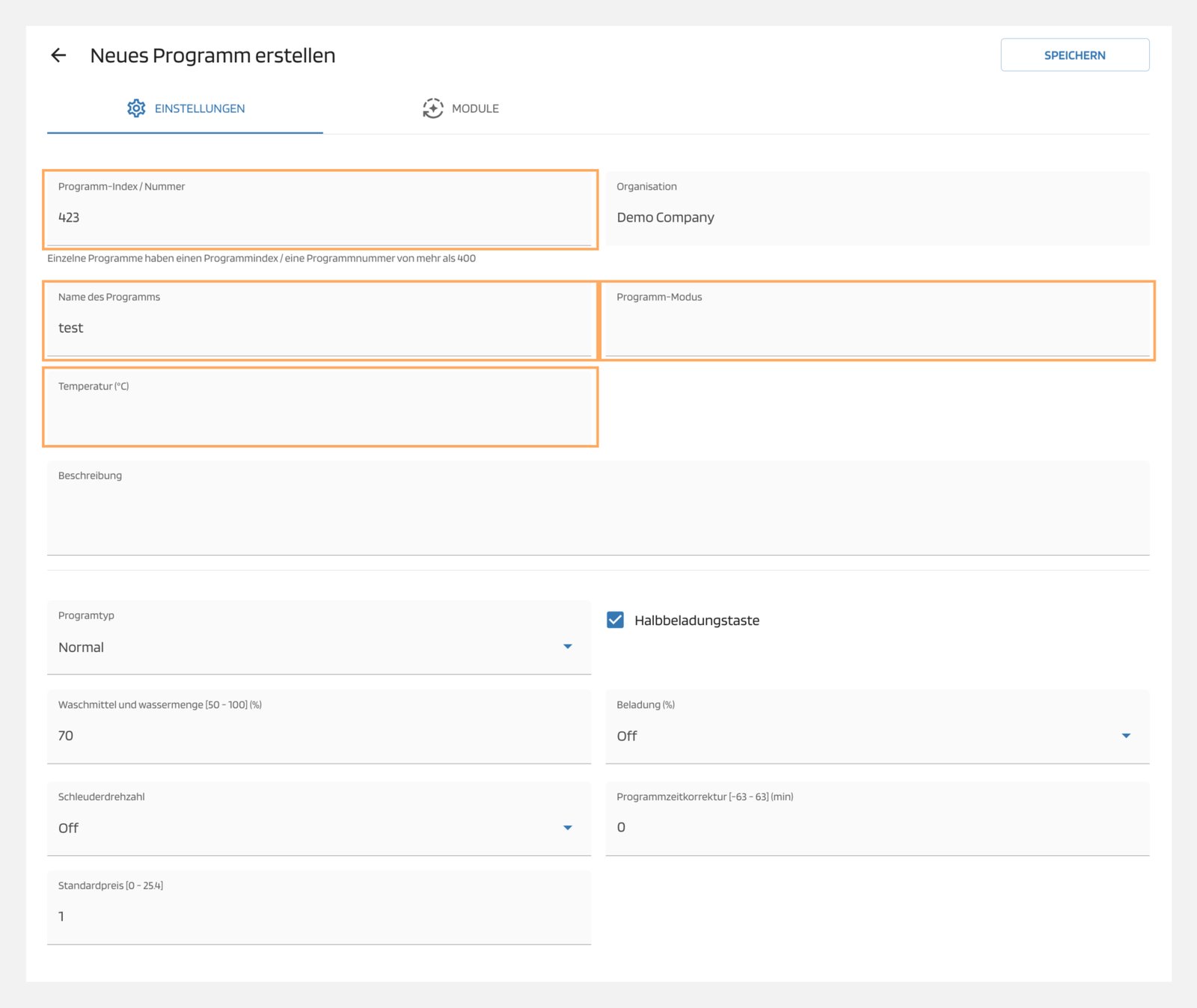Click the Organisation field showing Demo Company
Viewport: 1197px width, 1008px height.
tap(877, 218)
